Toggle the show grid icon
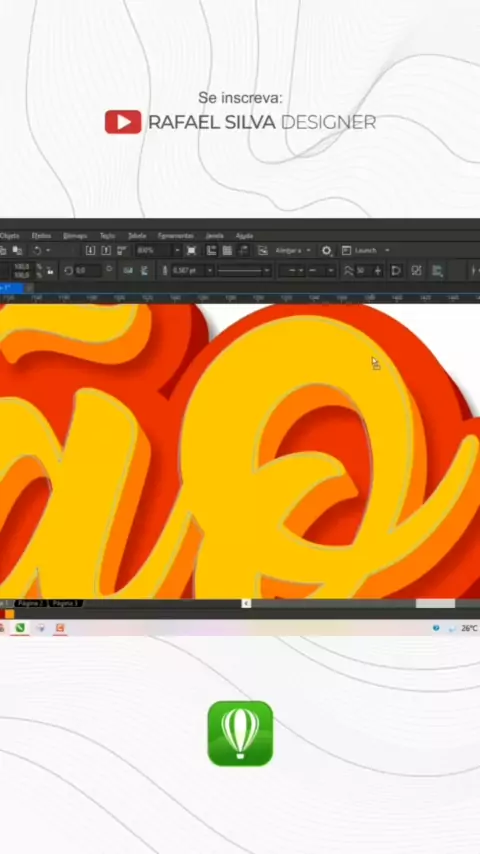The height and width of the screenshot is (854, 480). pos(227,251)
